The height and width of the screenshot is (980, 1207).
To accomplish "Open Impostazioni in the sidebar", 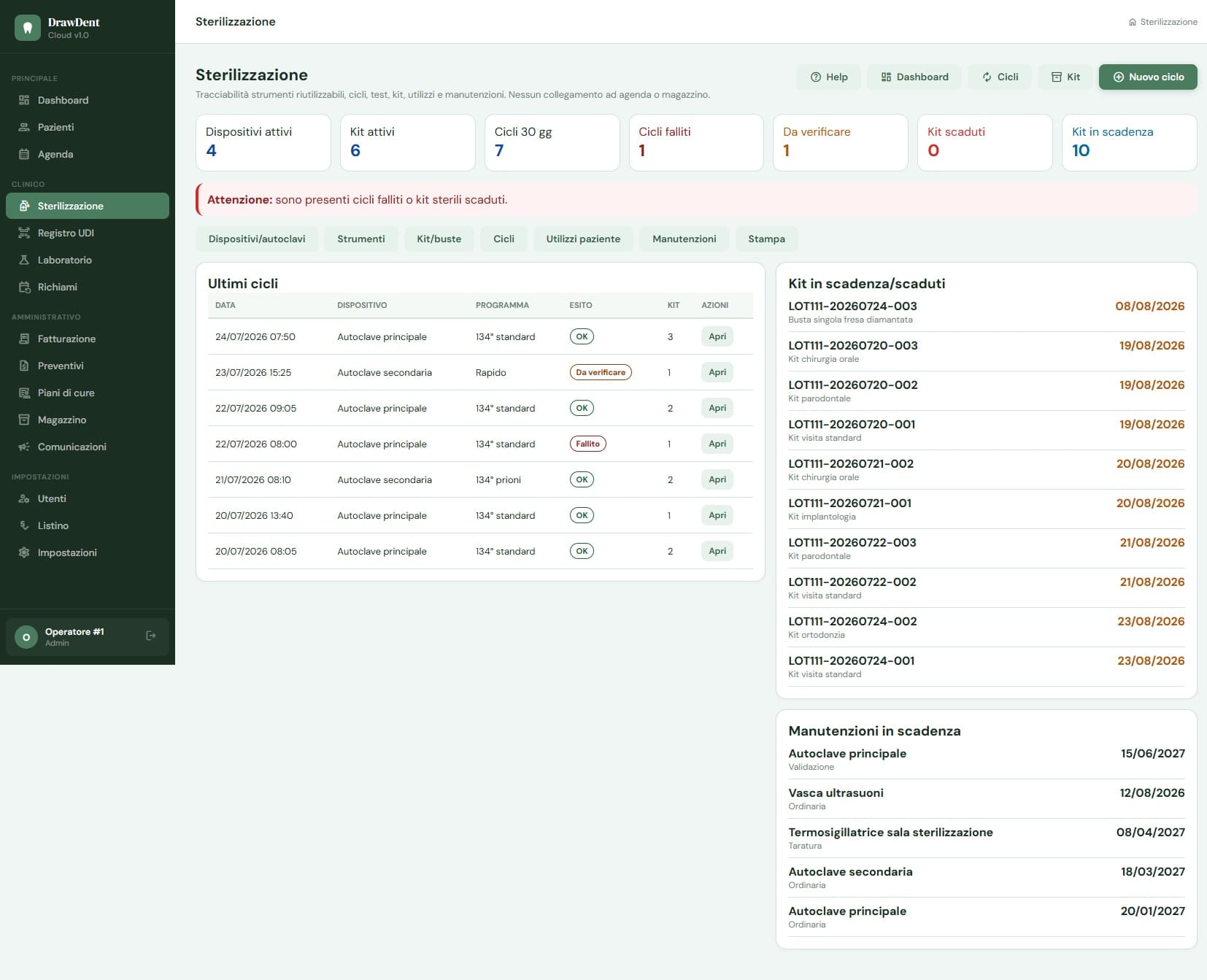I will [x=88, y=552].
